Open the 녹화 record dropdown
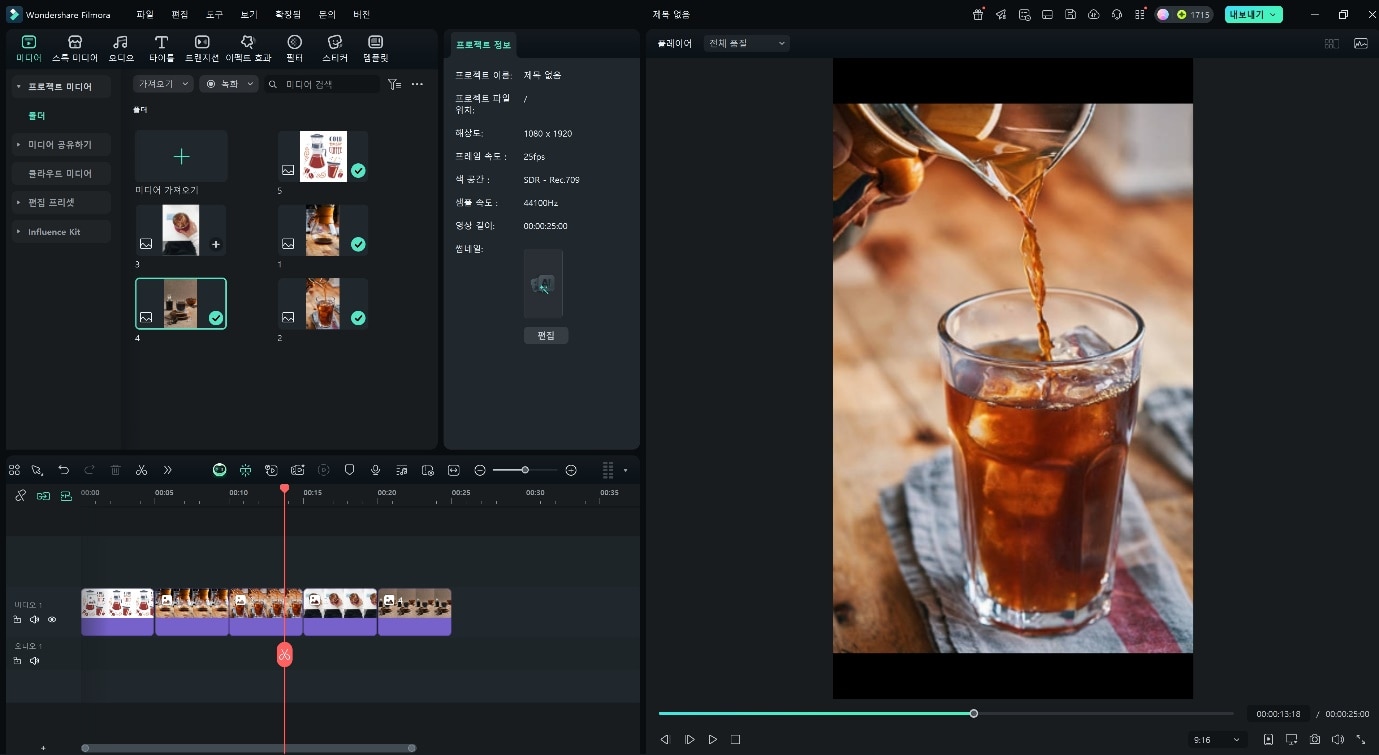 (229, 84)
